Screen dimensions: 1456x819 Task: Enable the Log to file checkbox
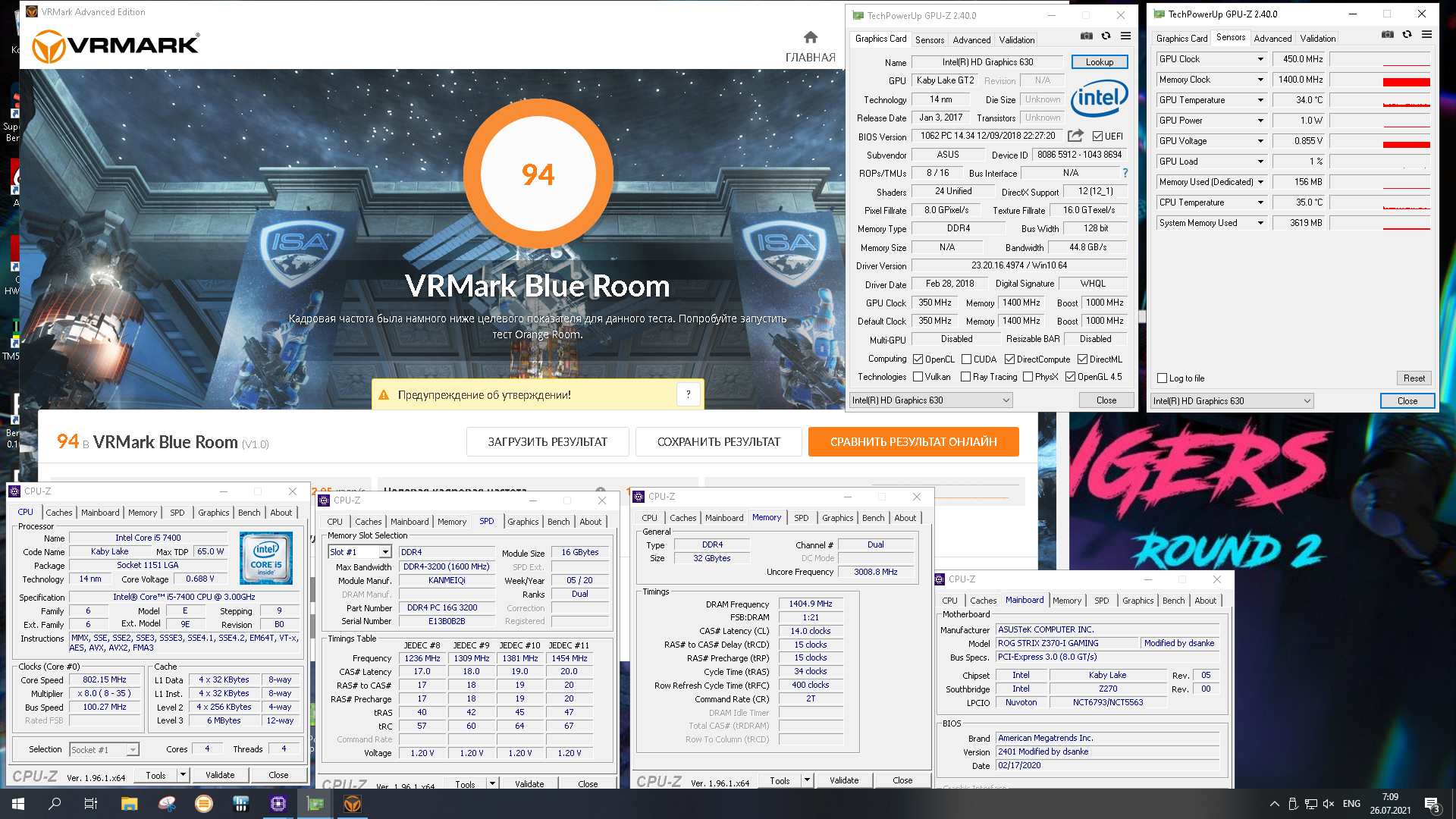[1162, 378]
